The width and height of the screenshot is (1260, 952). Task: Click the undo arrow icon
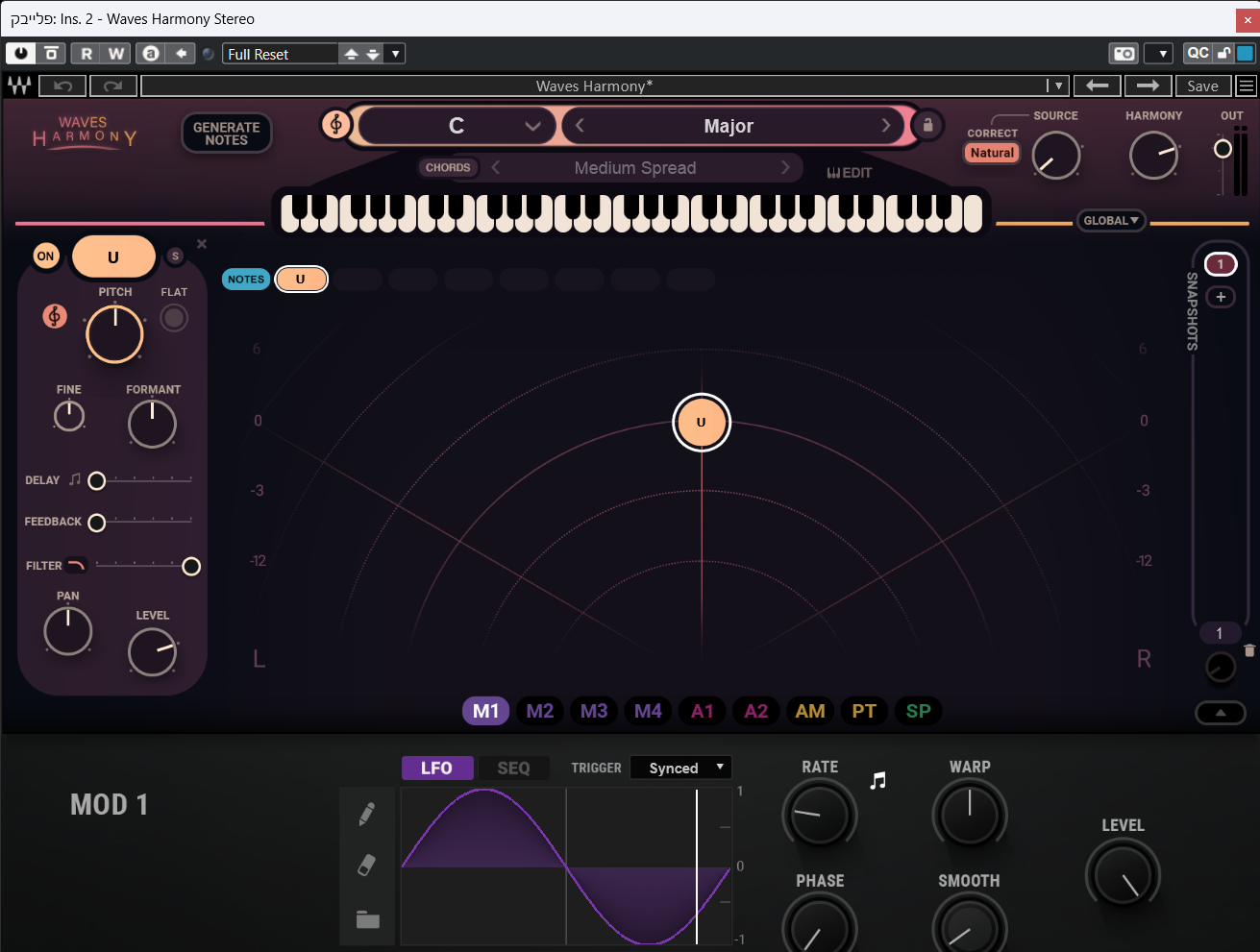tap(63, 85)
